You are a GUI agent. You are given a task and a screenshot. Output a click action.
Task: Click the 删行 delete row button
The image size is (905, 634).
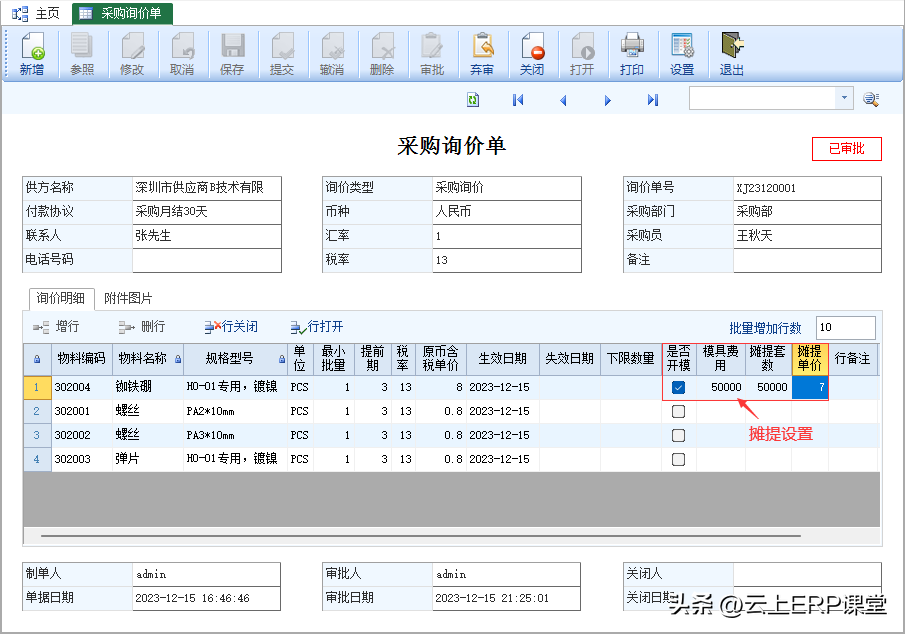click(x=142, y=327)
